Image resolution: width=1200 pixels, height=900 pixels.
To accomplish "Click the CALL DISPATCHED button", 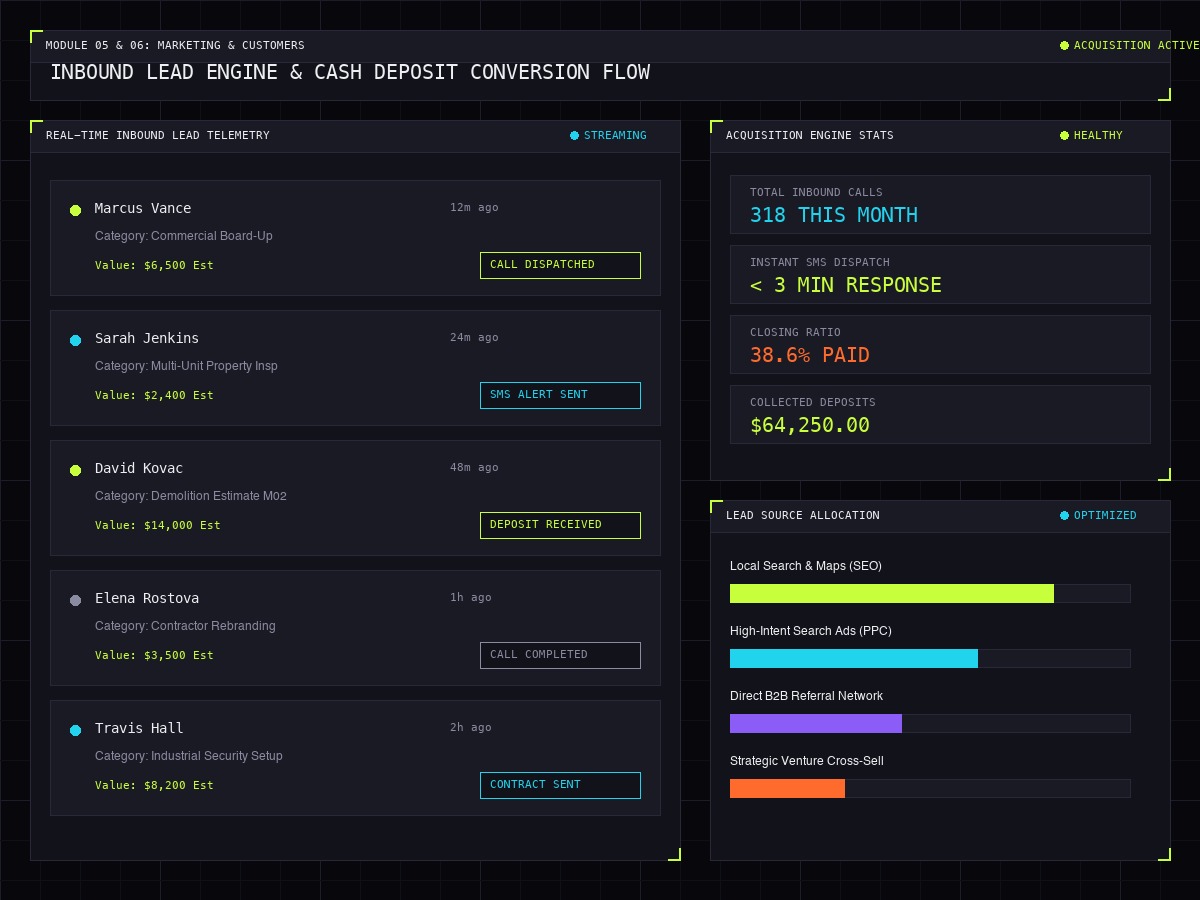I will pos(560,265).
